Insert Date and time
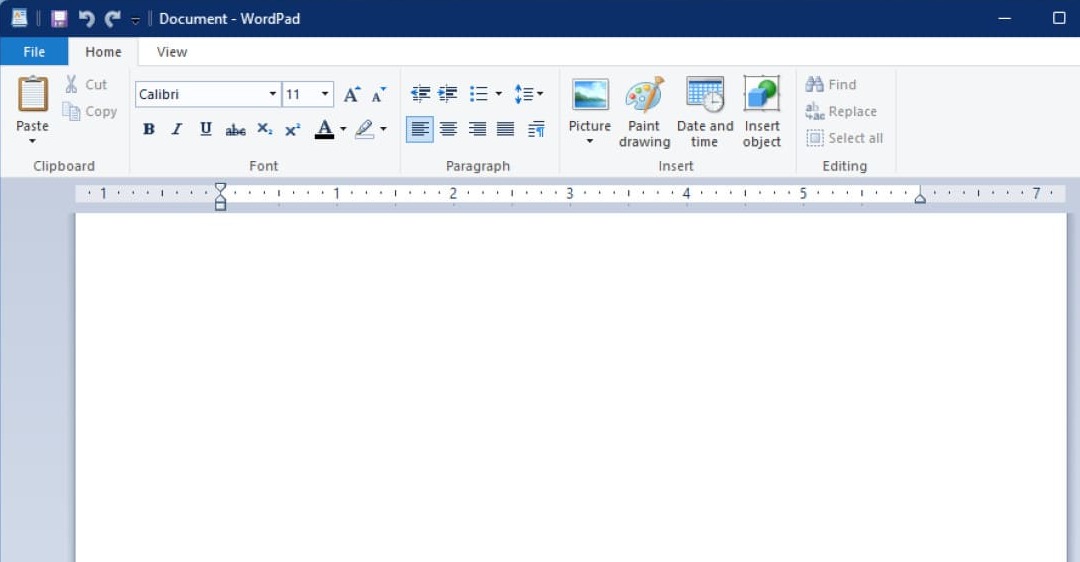1080x562 pixels. click(705, 112)
